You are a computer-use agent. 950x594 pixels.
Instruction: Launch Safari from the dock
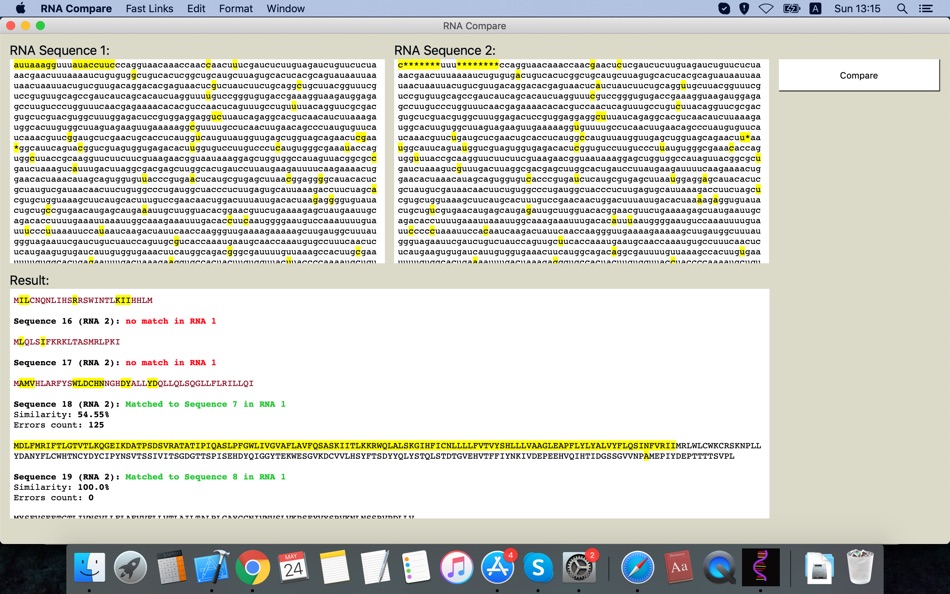[637, 568]
